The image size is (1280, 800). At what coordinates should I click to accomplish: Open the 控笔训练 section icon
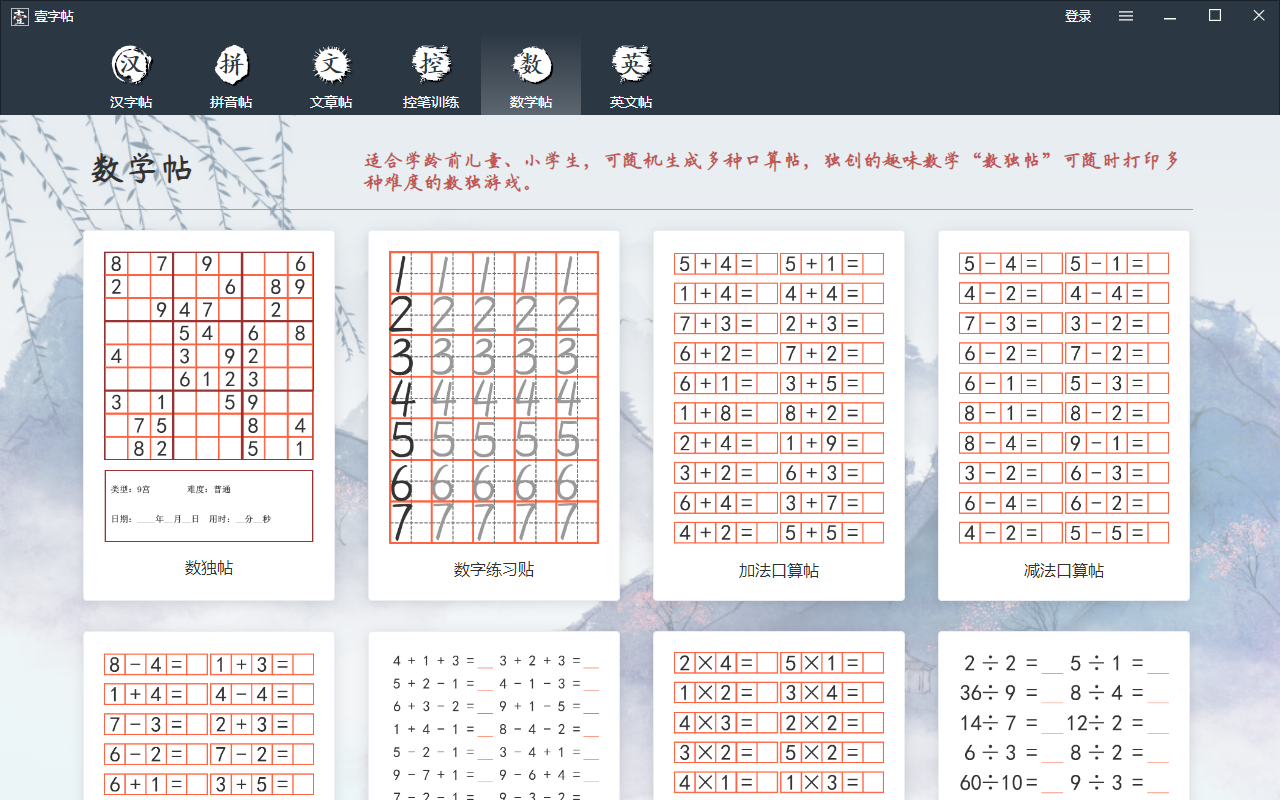point(431,65)
